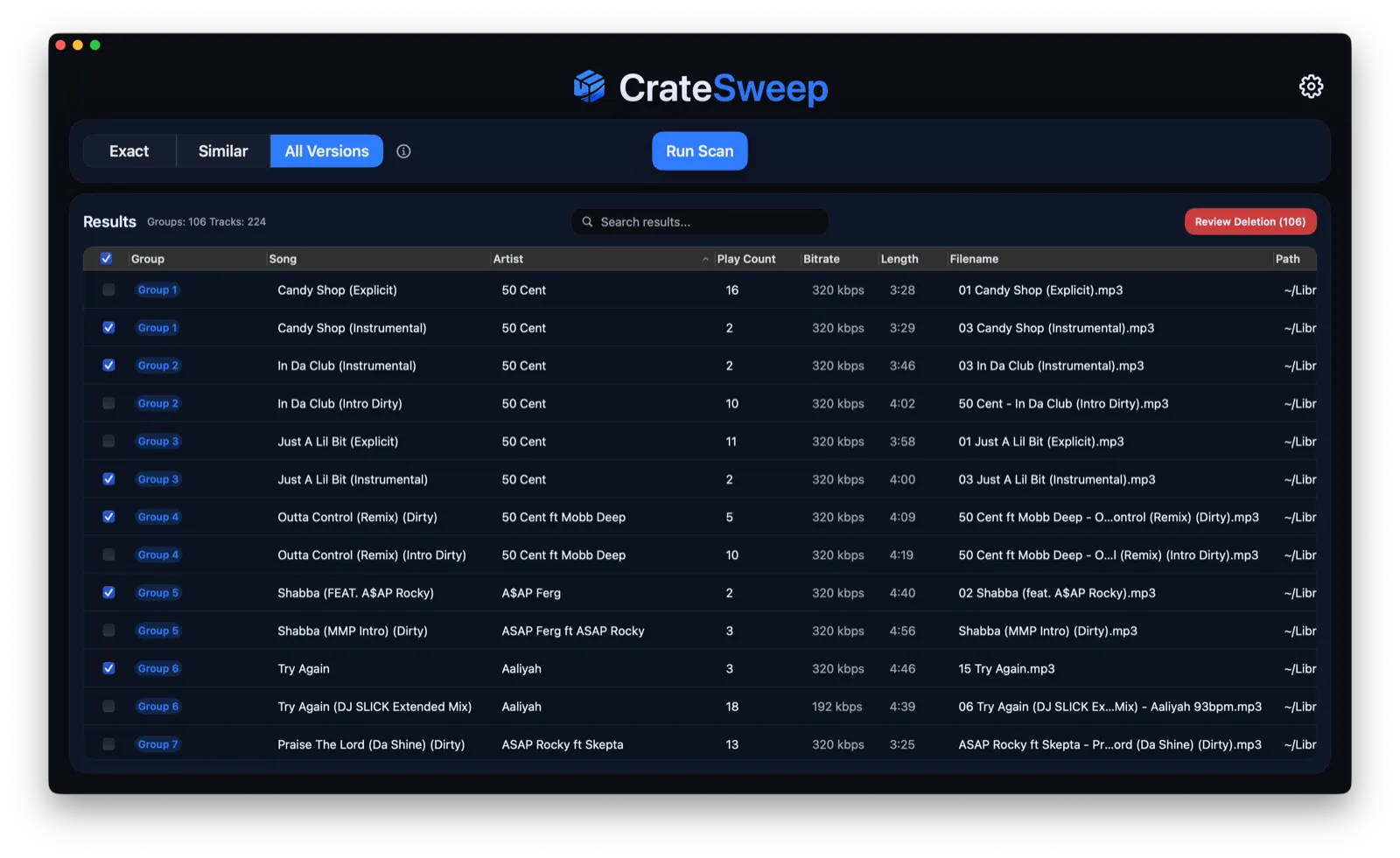This screenshot has width=1400, height=858.
Task: Click filename 01 Candy Shop (Explicit).mp3
Action: coord(1040,290)
